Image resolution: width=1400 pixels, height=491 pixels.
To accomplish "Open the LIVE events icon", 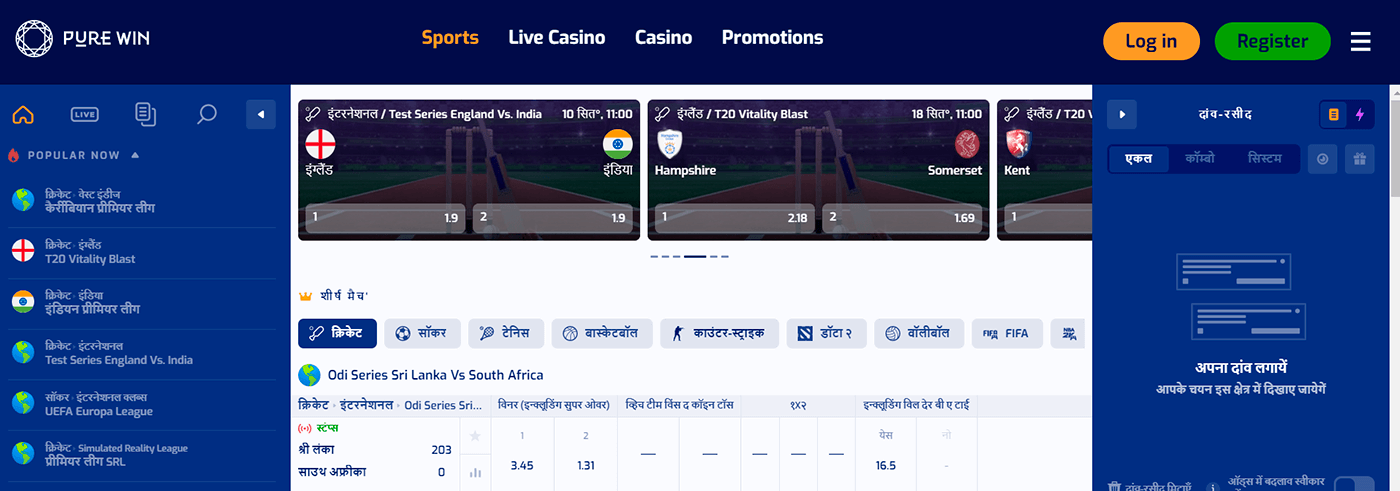I will pyautogui.click(x=84, y=114).
